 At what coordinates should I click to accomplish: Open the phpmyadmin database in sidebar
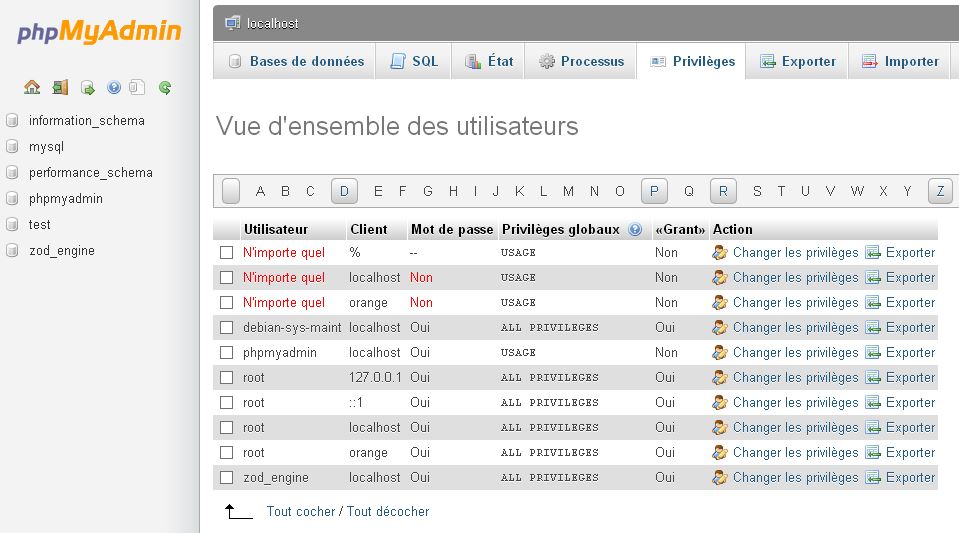pos(65,198)
